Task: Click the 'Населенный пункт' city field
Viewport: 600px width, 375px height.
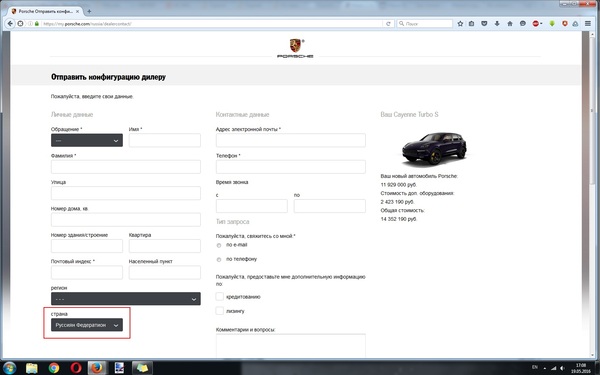Action: 165,272
